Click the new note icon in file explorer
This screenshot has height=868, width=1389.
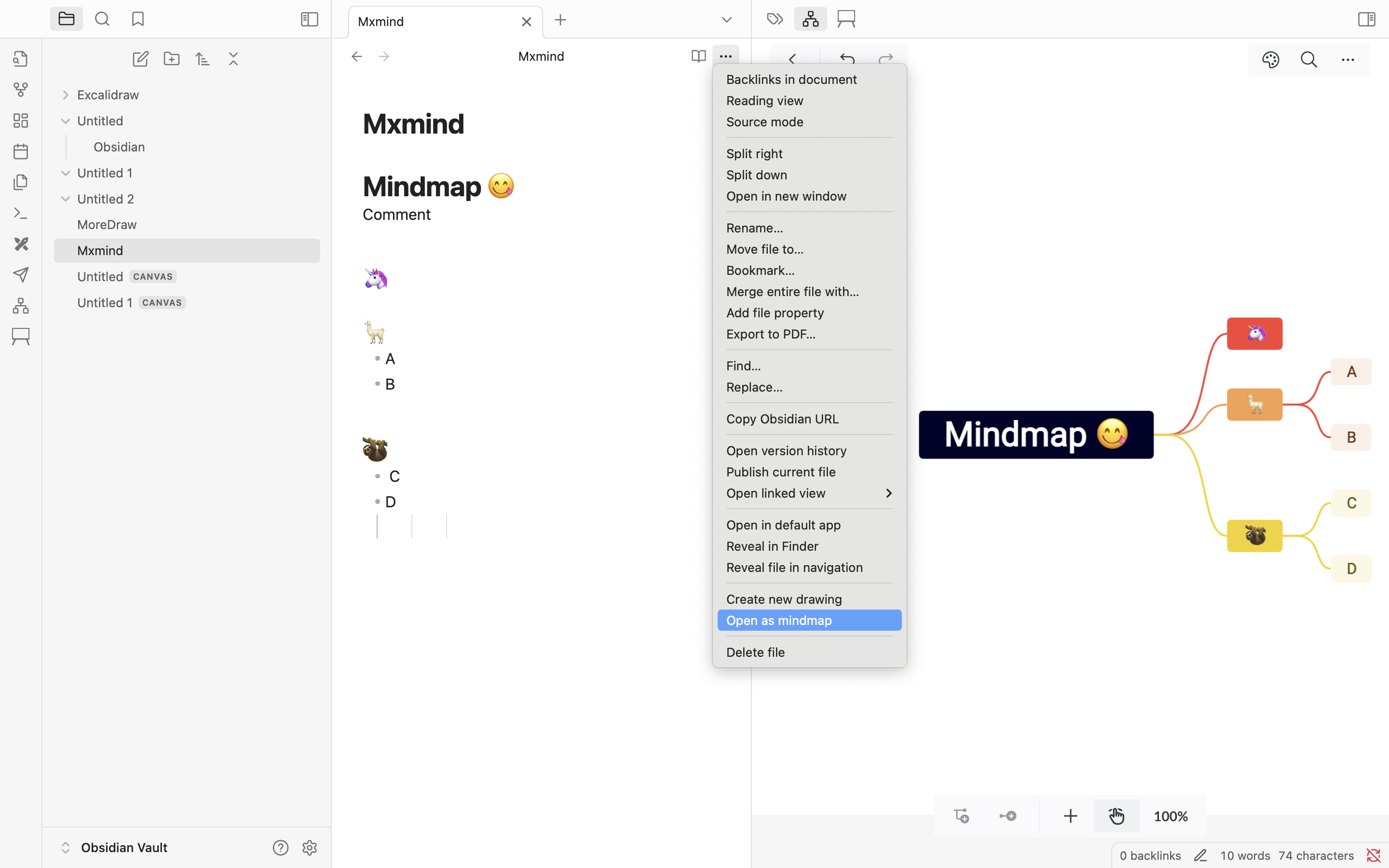click(141, 59)
